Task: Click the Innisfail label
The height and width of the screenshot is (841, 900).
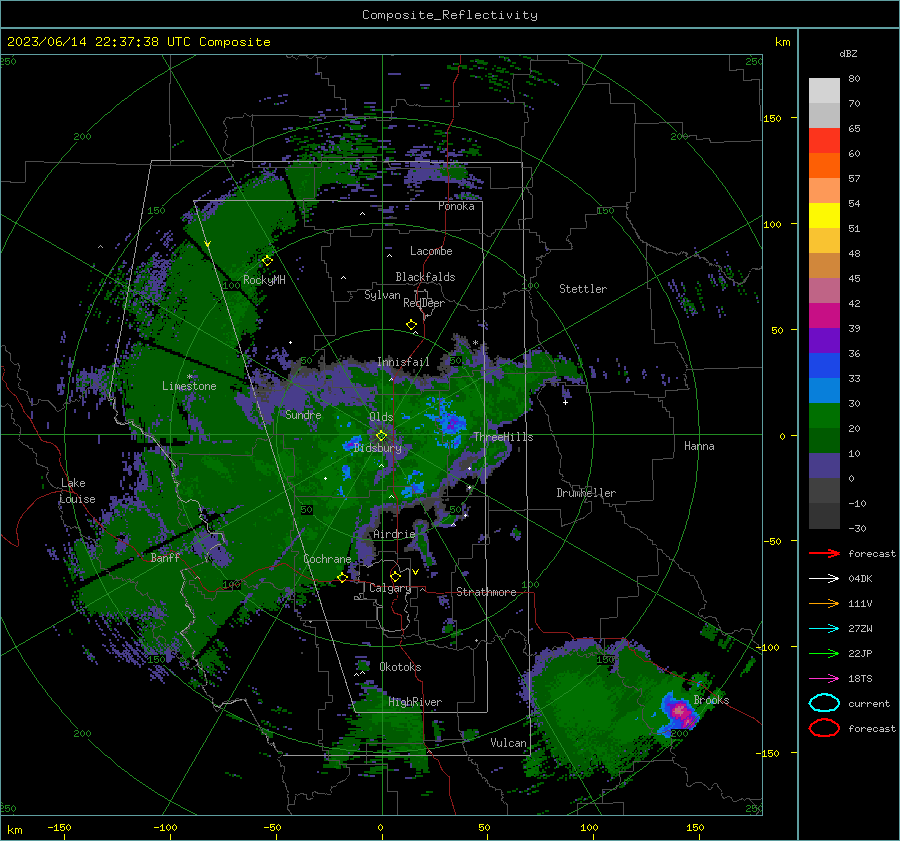Action: (x=403, y=362)
